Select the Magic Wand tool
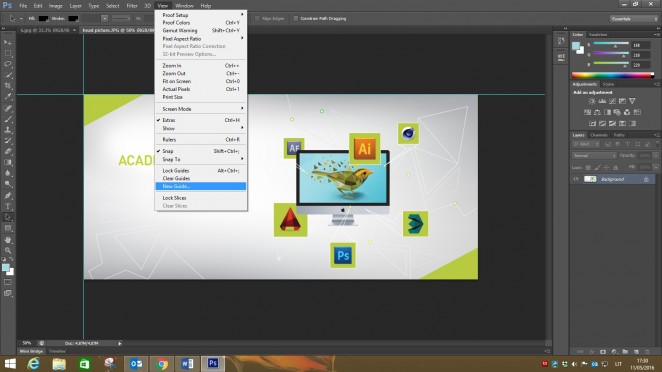662x372 pixels. (8, 75)
